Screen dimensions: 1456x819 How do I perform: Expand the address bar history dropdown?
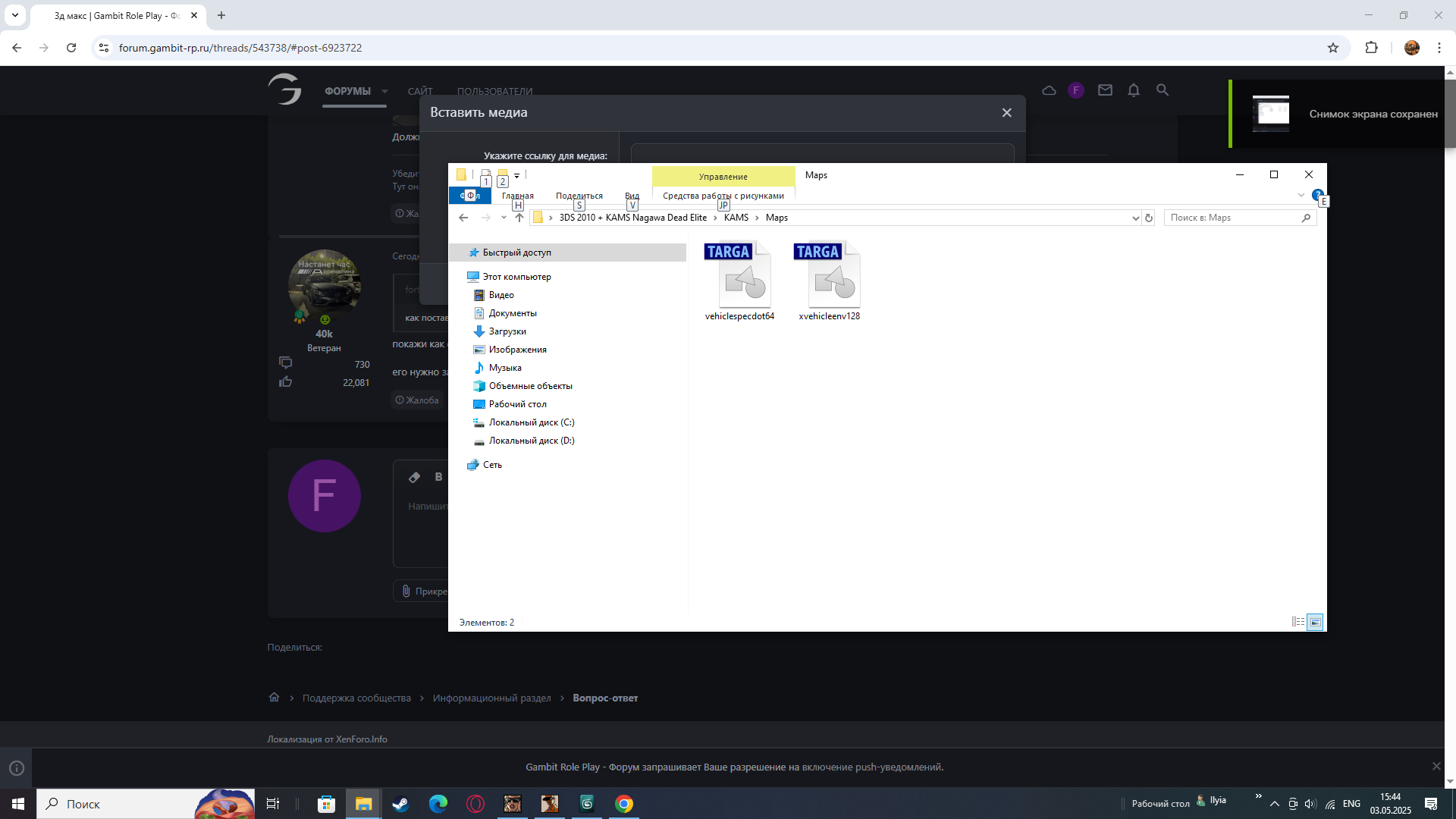(x=1135, y=218)
